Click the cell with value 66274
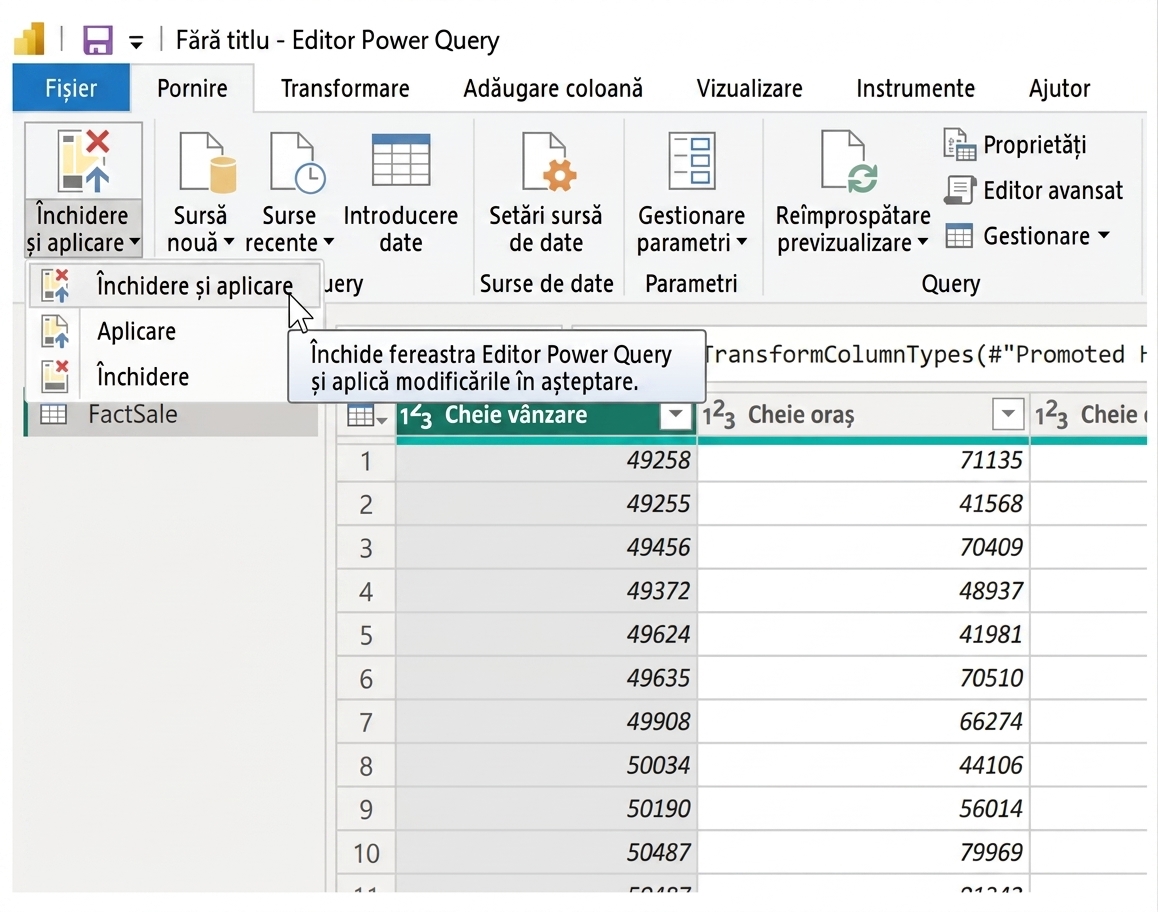Screen dimensions: 1158x912 click(863, 722)
